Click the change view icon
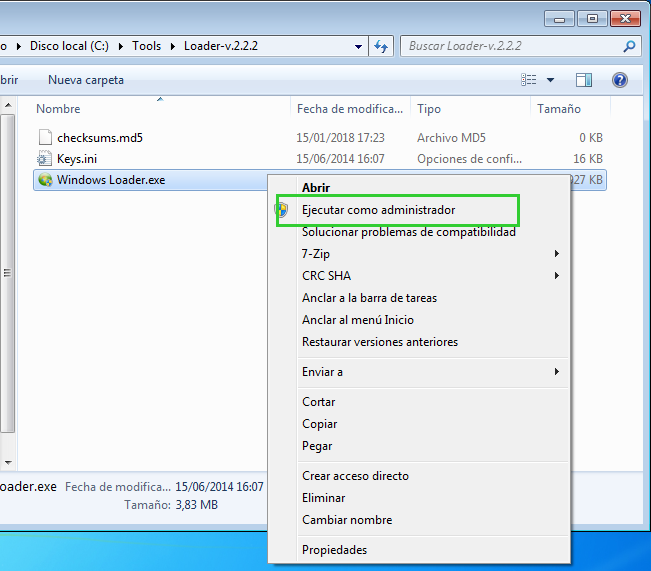Screen dimensions: 651x571 [529, 79]
